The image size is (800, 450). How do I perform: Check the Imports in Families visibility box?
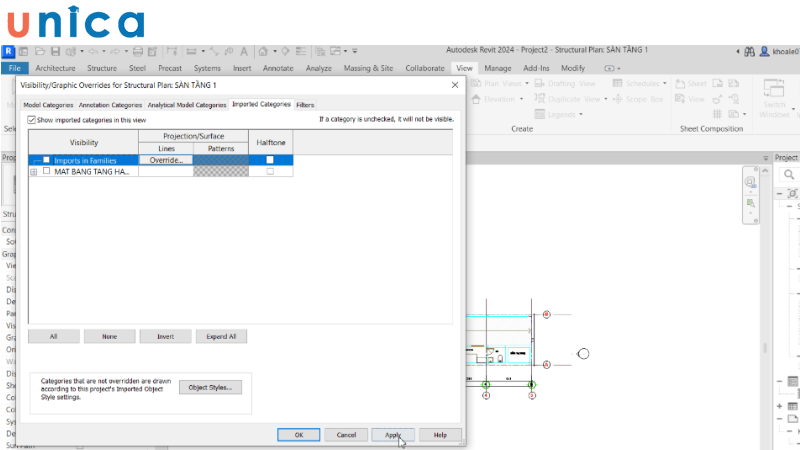(46, 160)
